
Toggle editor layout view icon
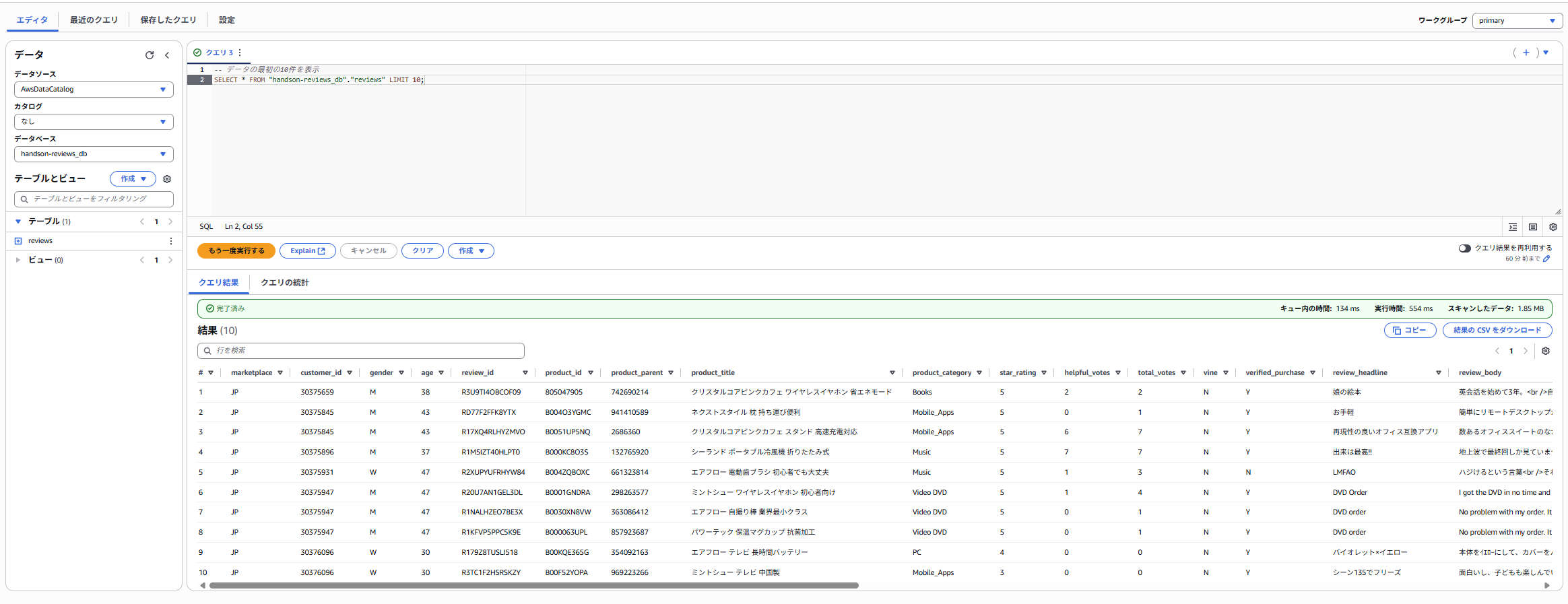[1533, 227]
